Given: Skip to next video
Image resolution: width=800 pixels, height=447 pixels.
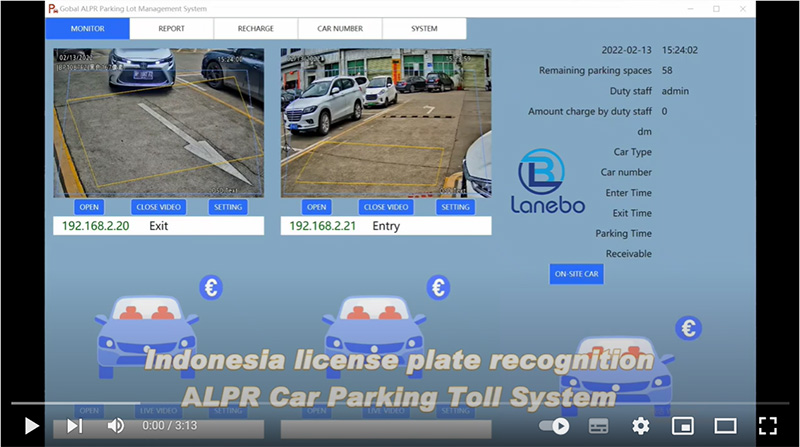Looking at the screenshot, I should pos(74,426).
